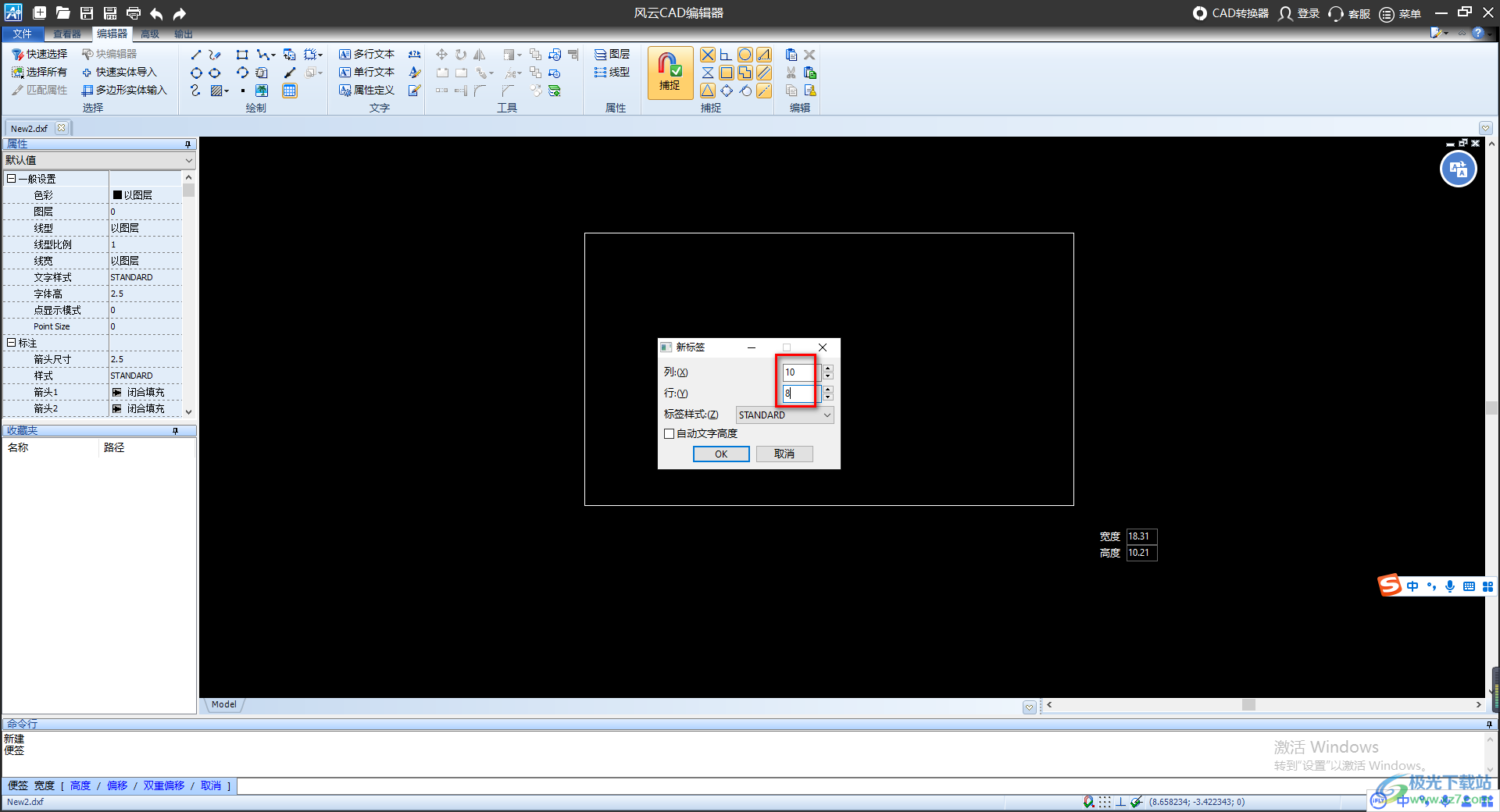Click the 多行文本 multiline text tool

click(x=366, y=54)
